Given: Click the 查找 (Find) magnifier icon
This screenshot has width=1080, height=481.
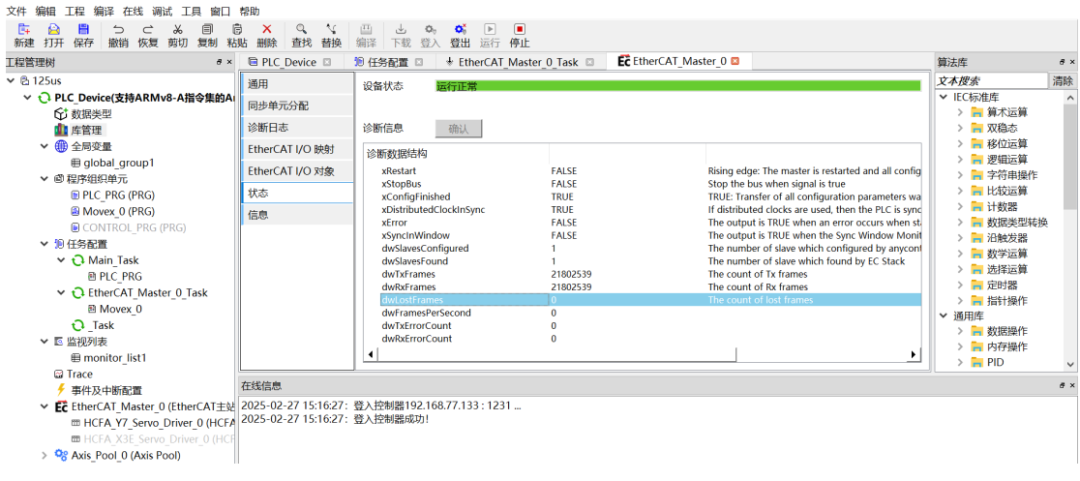Looking at the screenshot, I should tap(301, 30).
